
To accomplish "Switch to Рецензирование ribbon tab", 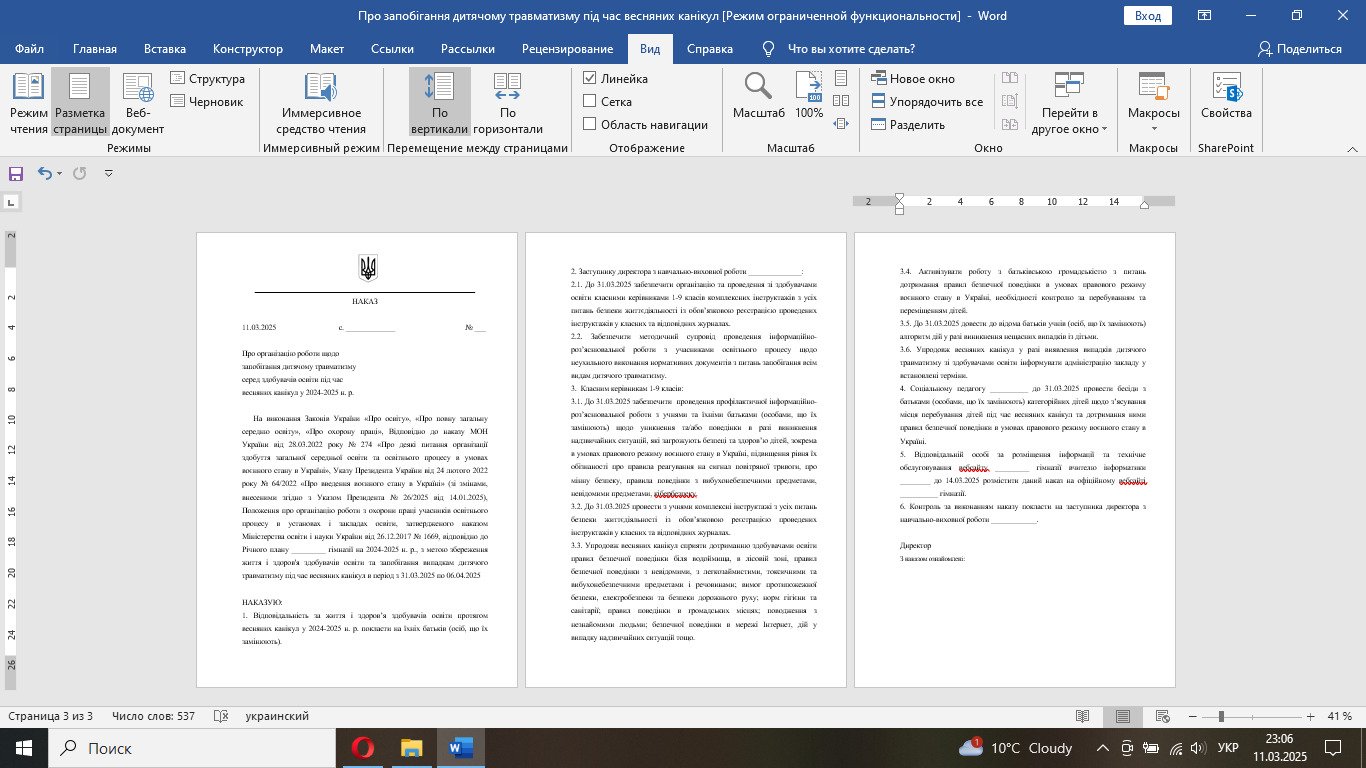I will (x=567, y=49).
